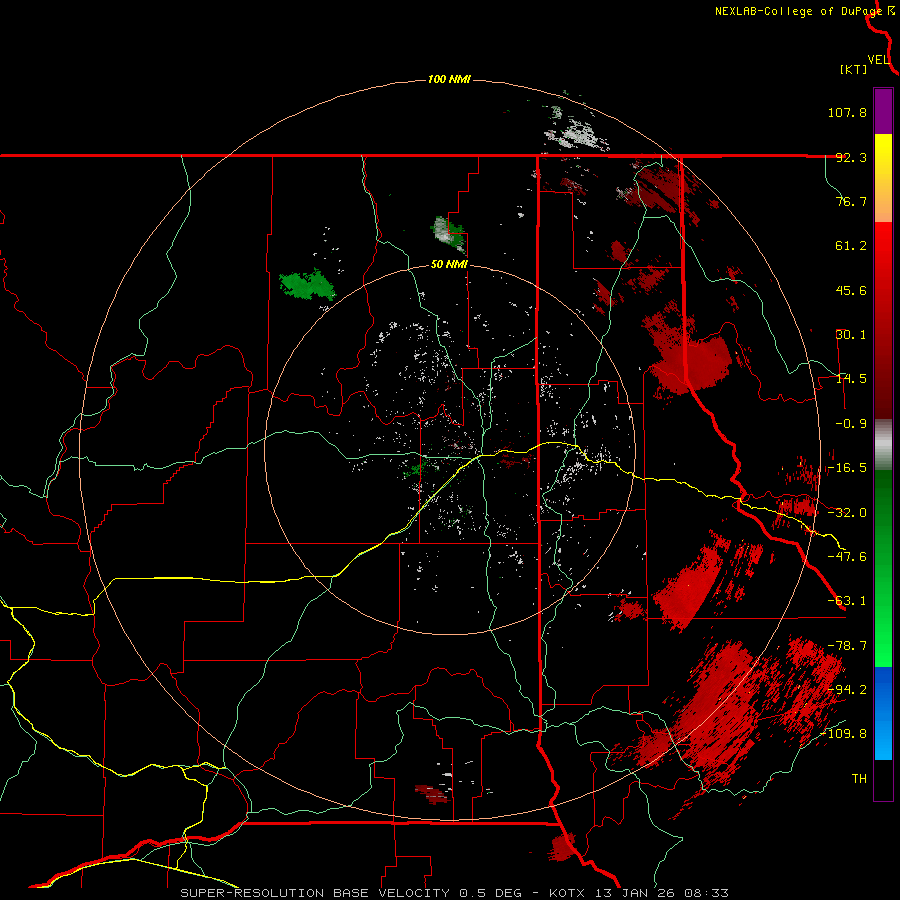Click the green inbound segment of color scale
This screenshot has height=900, width=900.
coord(883,568)
